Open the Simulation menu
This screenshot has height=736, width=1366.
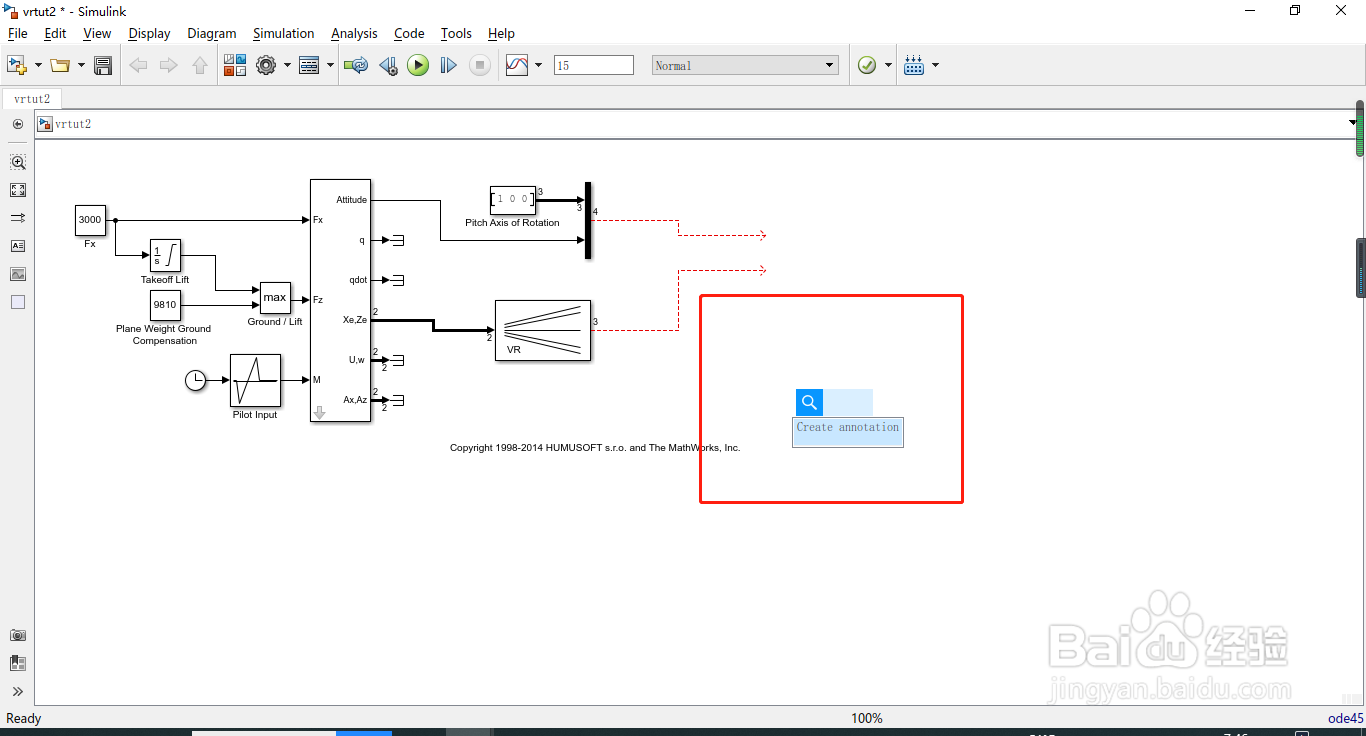tap(283, 33)
